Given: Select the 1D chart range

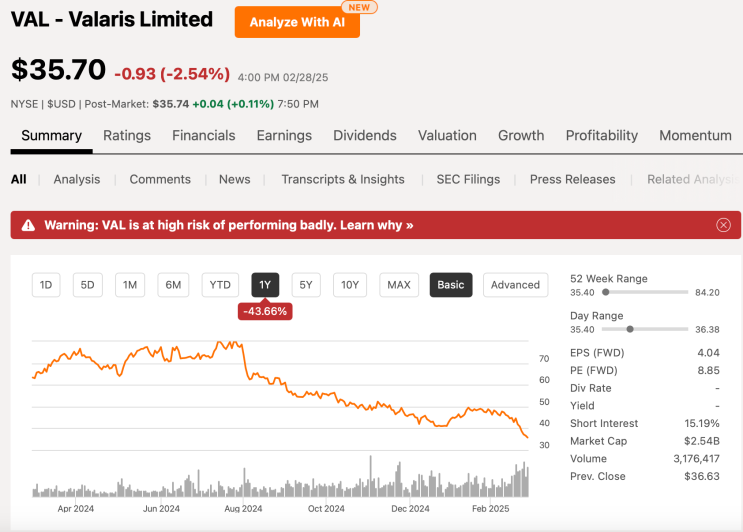Looking at the screenshot, I should pyautogui.click(x=46, y=285).
